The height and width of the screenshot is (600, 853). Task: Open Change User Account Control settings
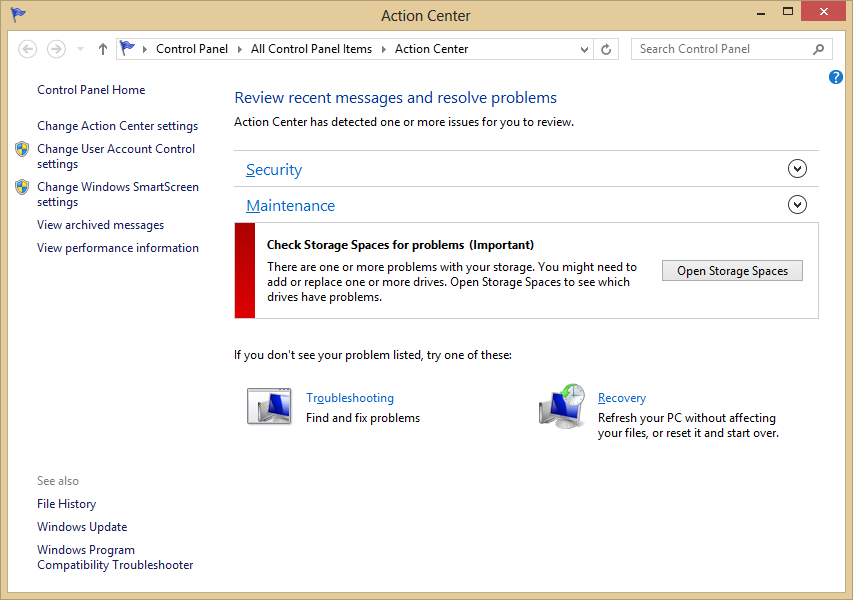[116, 156]
